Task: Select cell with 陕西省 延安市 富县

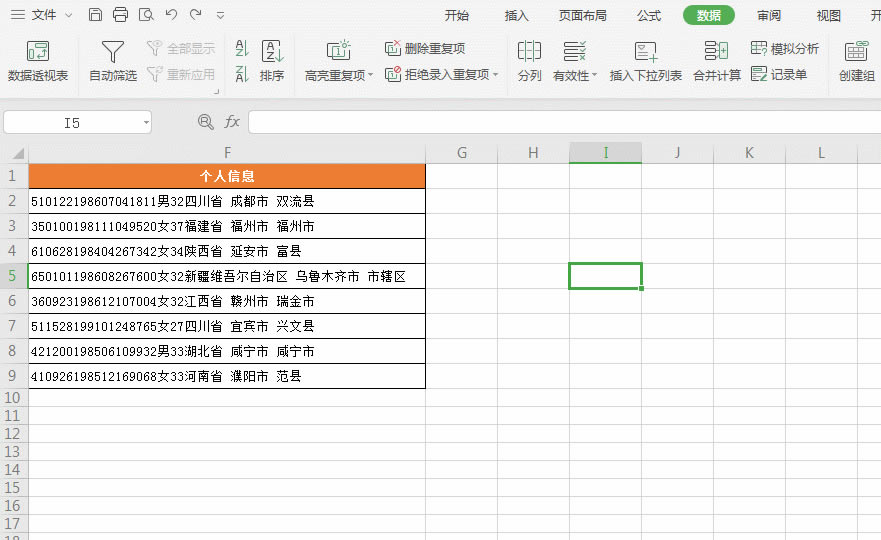Action: [227, 251]
